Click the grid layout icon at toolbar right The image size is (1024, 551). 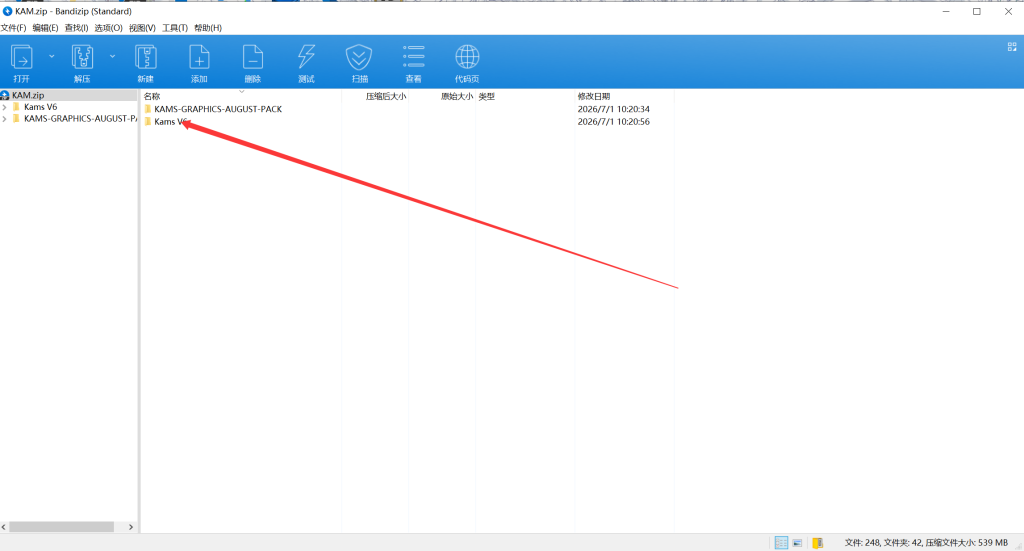tap(1012, 47)
